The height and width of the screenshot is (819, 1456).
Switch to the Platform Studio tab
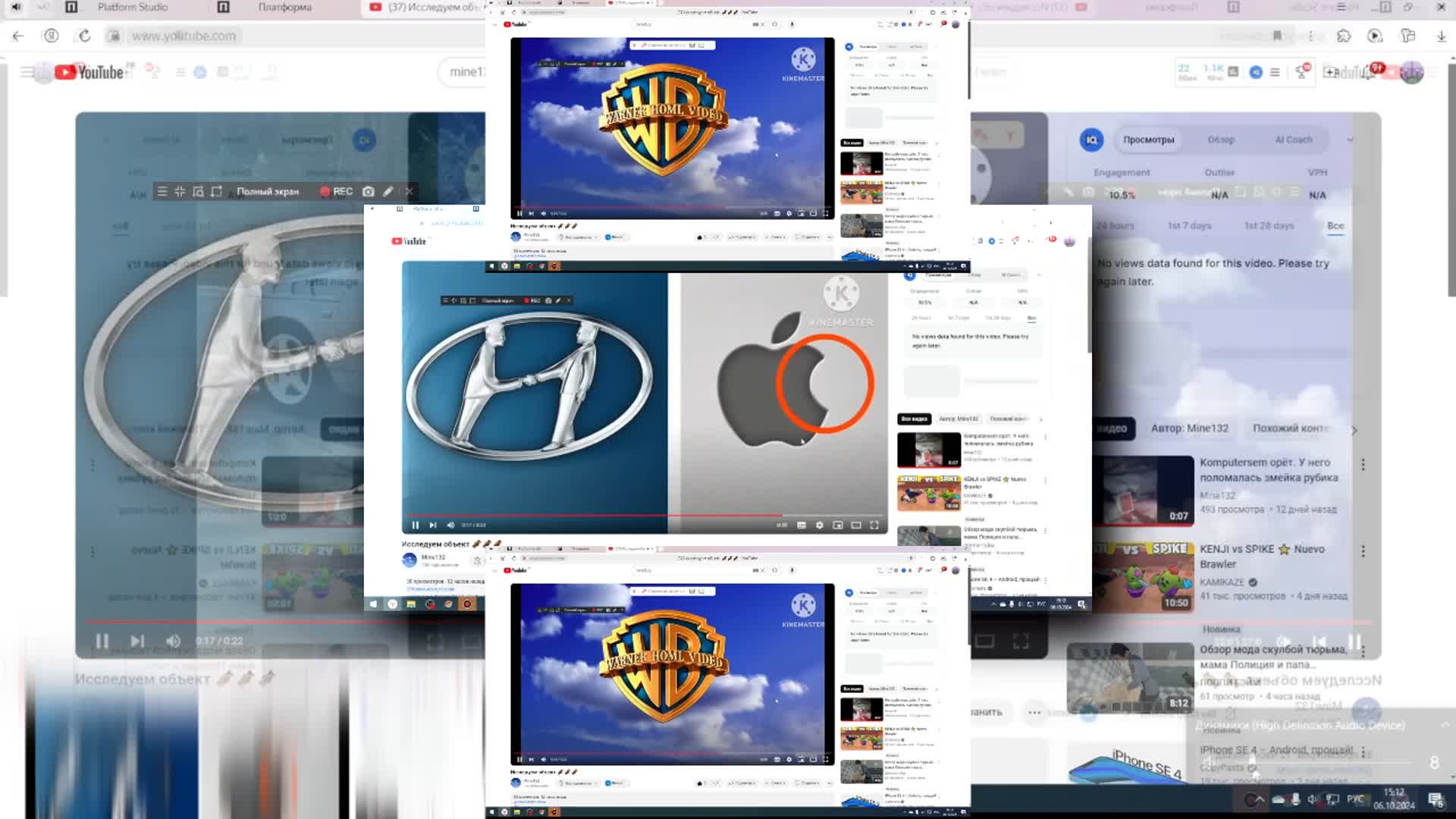(x=133, y=7)
